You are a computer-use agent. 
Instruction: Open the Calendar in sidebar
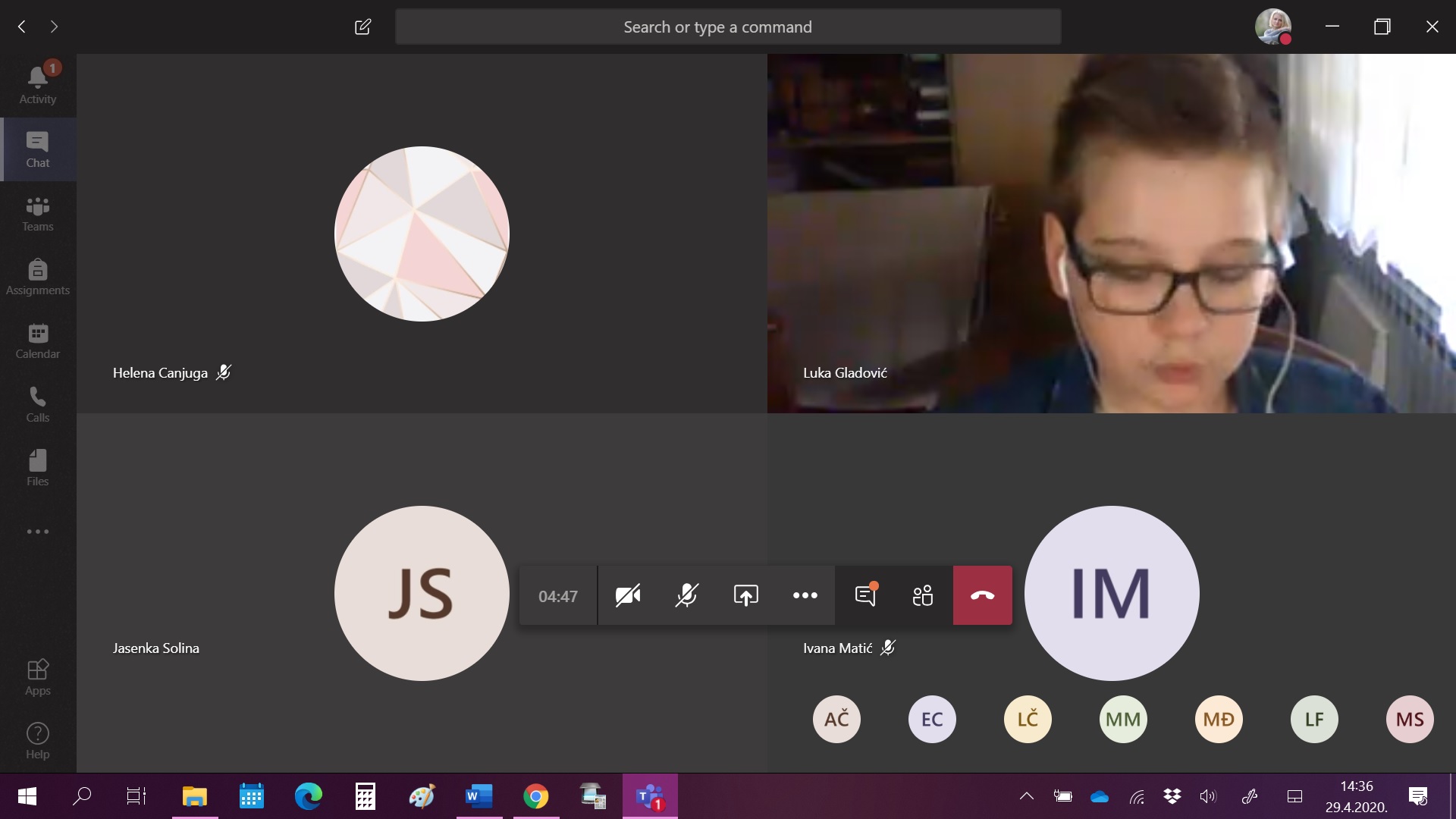pos(38,340)
